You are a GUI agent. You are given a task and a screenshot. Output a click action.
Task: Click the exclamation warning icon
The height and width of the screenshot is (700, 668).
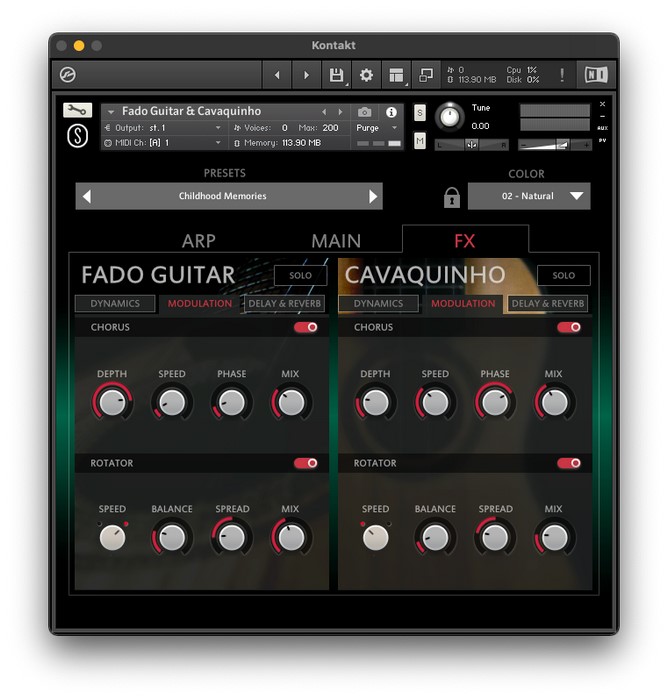point(561,75)
